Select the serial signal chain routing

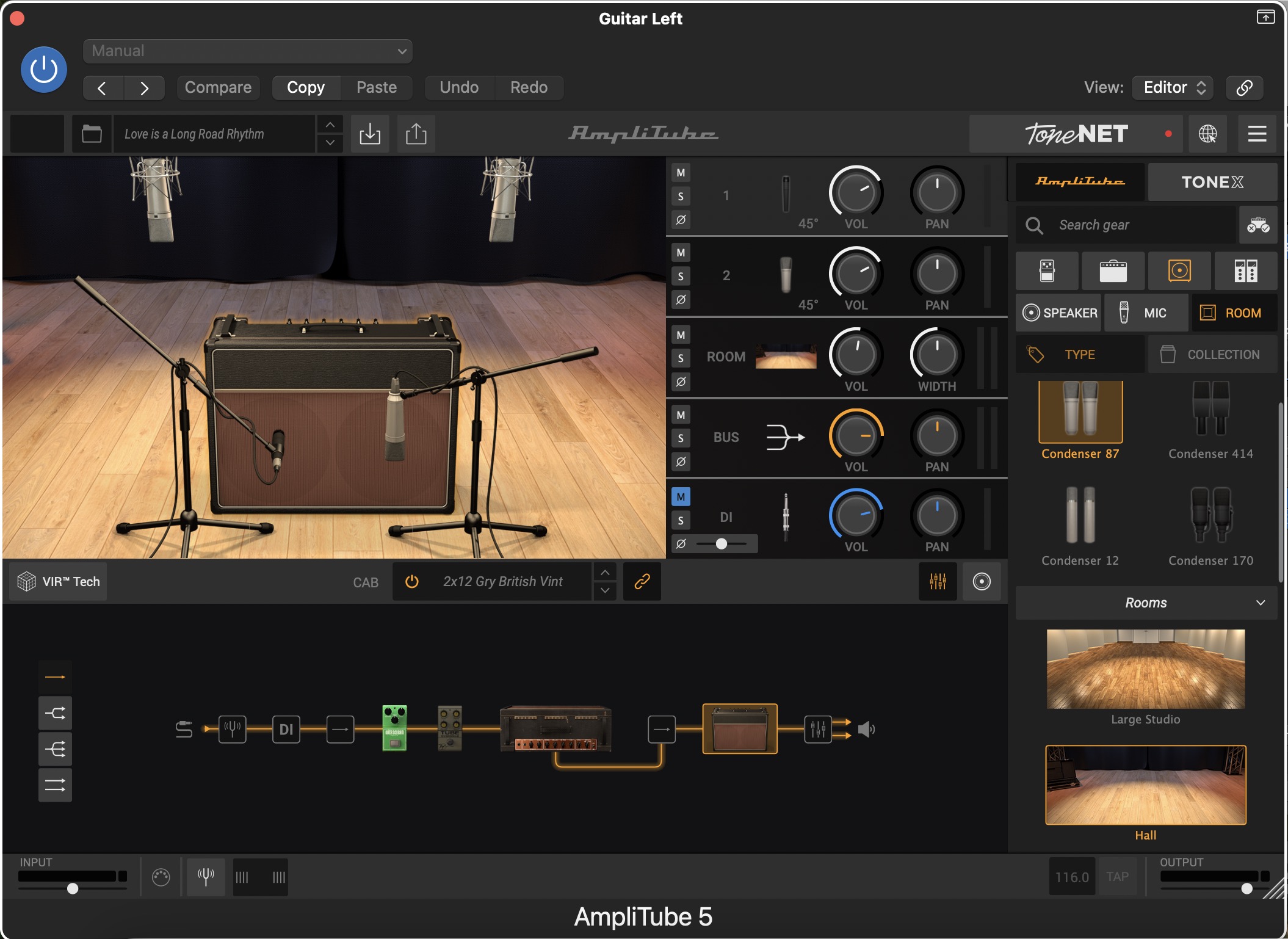pyautogui.click(x=55, y=677)
